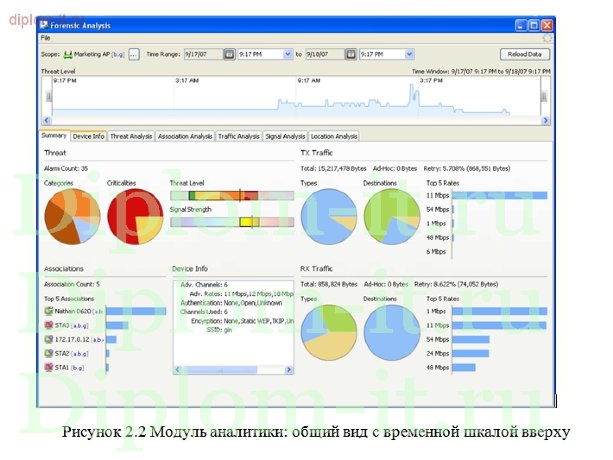Expand the start time 9:17 PM dropdown
This screenshot has height=460, width=613.
pos(287,54)
